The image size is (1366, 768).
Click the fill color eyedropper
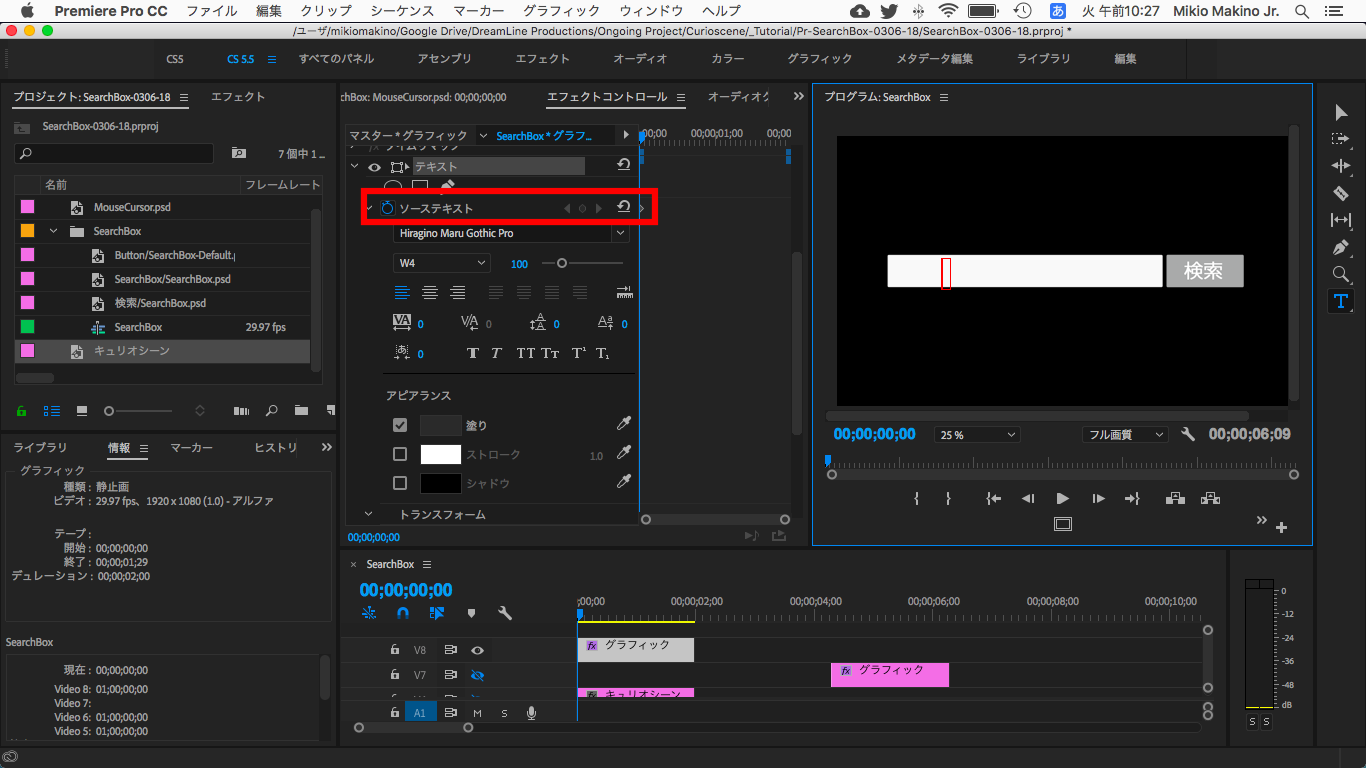tap(624, 425)
